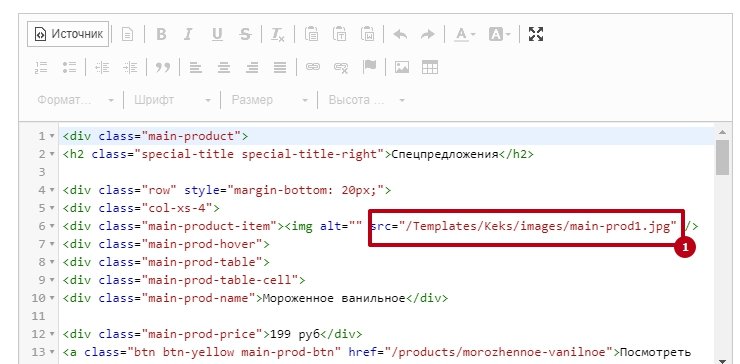Collapse code fold on line 12
Image resolution: width=740 pixels, height=364 pixels.
(52, 335)
